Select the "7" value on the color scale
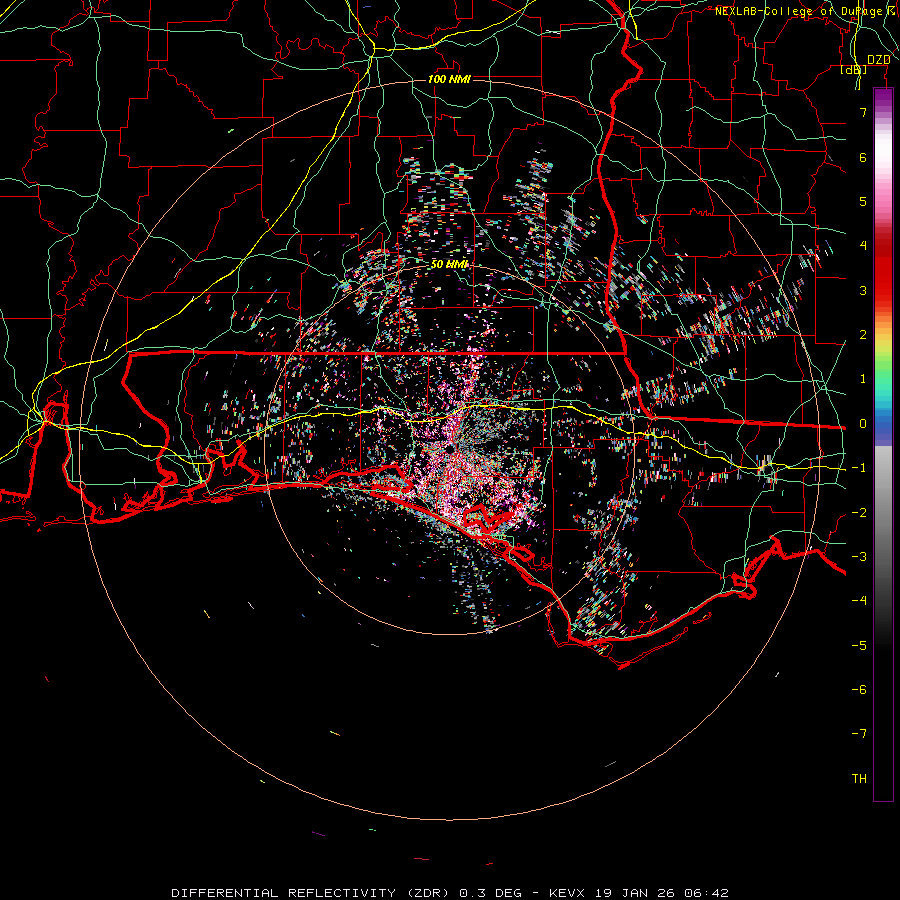 863,112
